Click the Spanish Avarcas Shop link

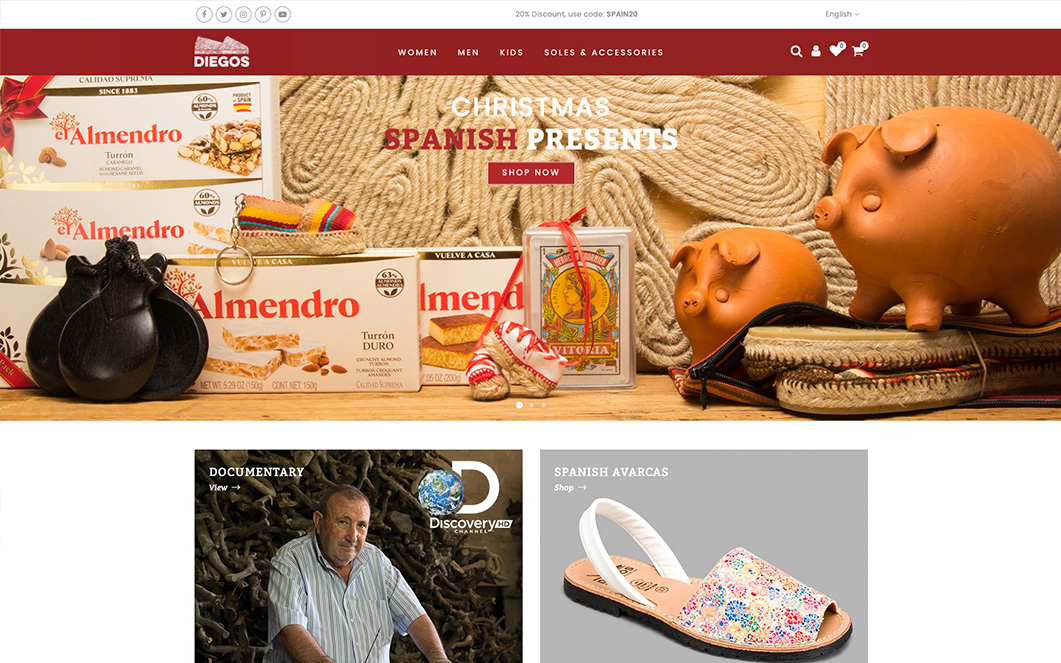click(570, 487)
